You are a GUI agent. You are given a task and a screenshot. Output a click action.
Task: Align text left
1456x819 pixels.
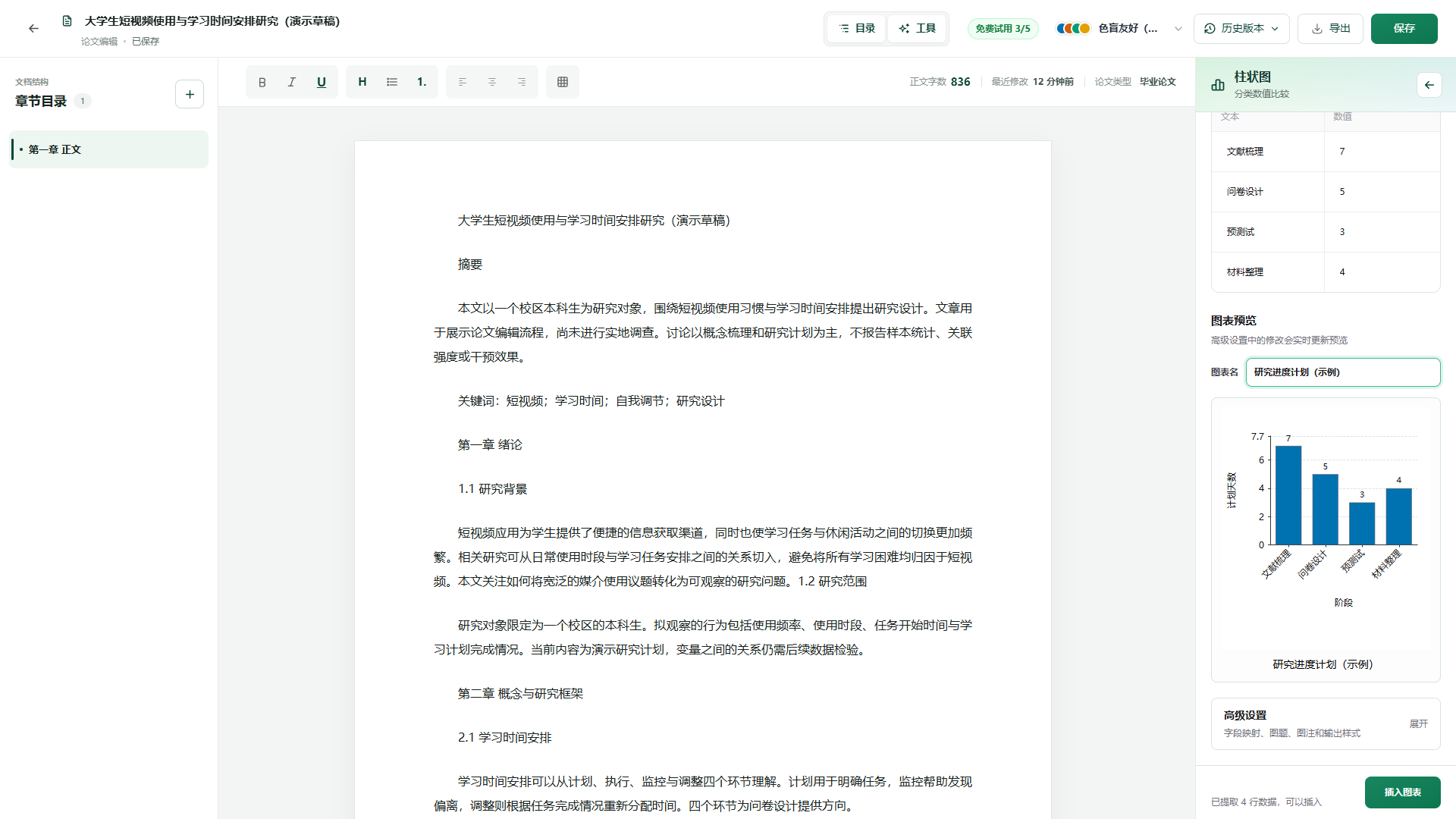463,82
